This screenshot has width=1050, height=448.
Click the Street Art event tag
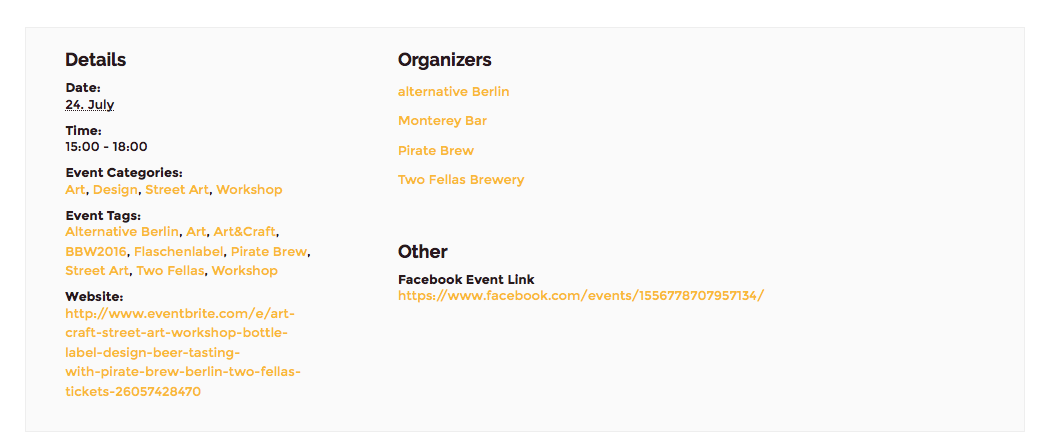pyautogui.click(x=97, y=271)
